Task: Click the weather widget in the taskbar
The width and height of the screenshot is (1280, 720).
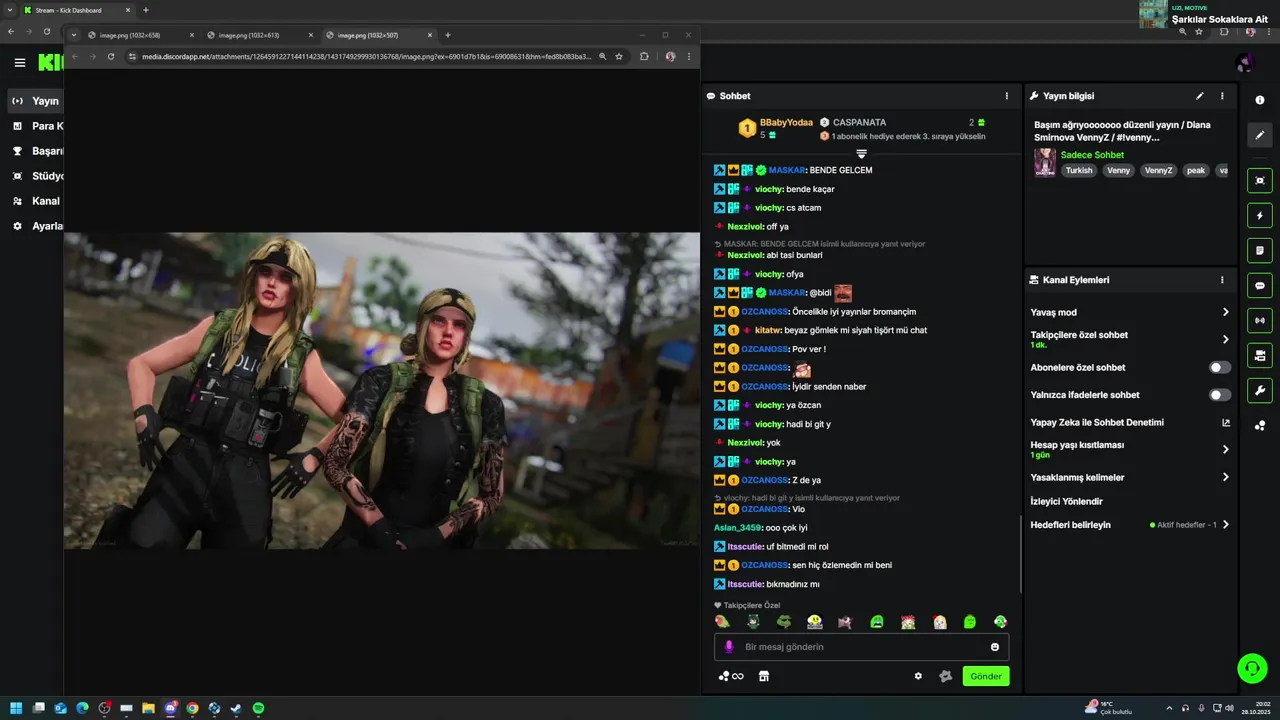Action: click(1108, 708)
